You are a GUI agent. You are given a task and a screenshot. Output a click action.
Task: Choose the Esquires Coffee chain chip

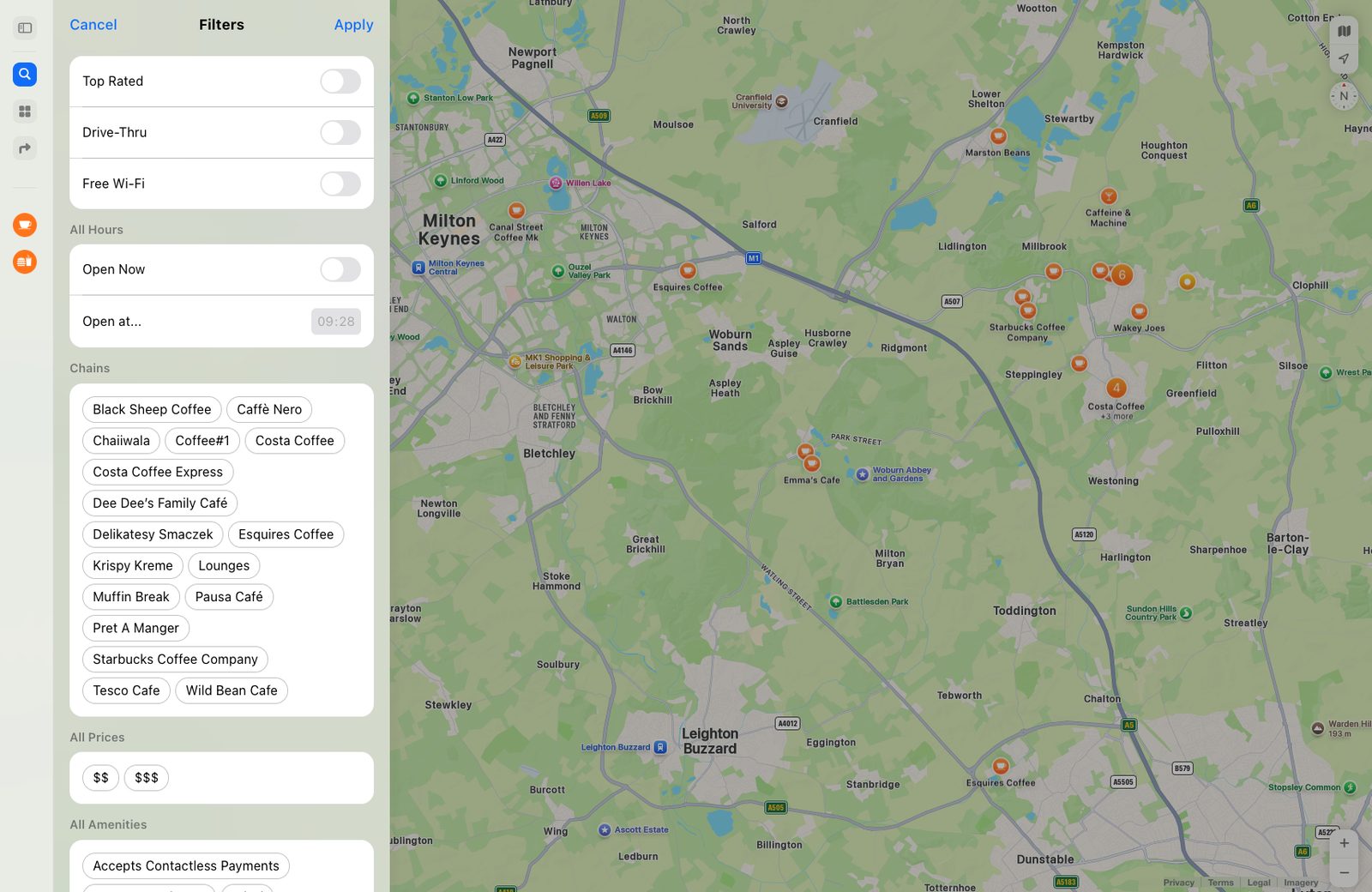click(286, 534)
